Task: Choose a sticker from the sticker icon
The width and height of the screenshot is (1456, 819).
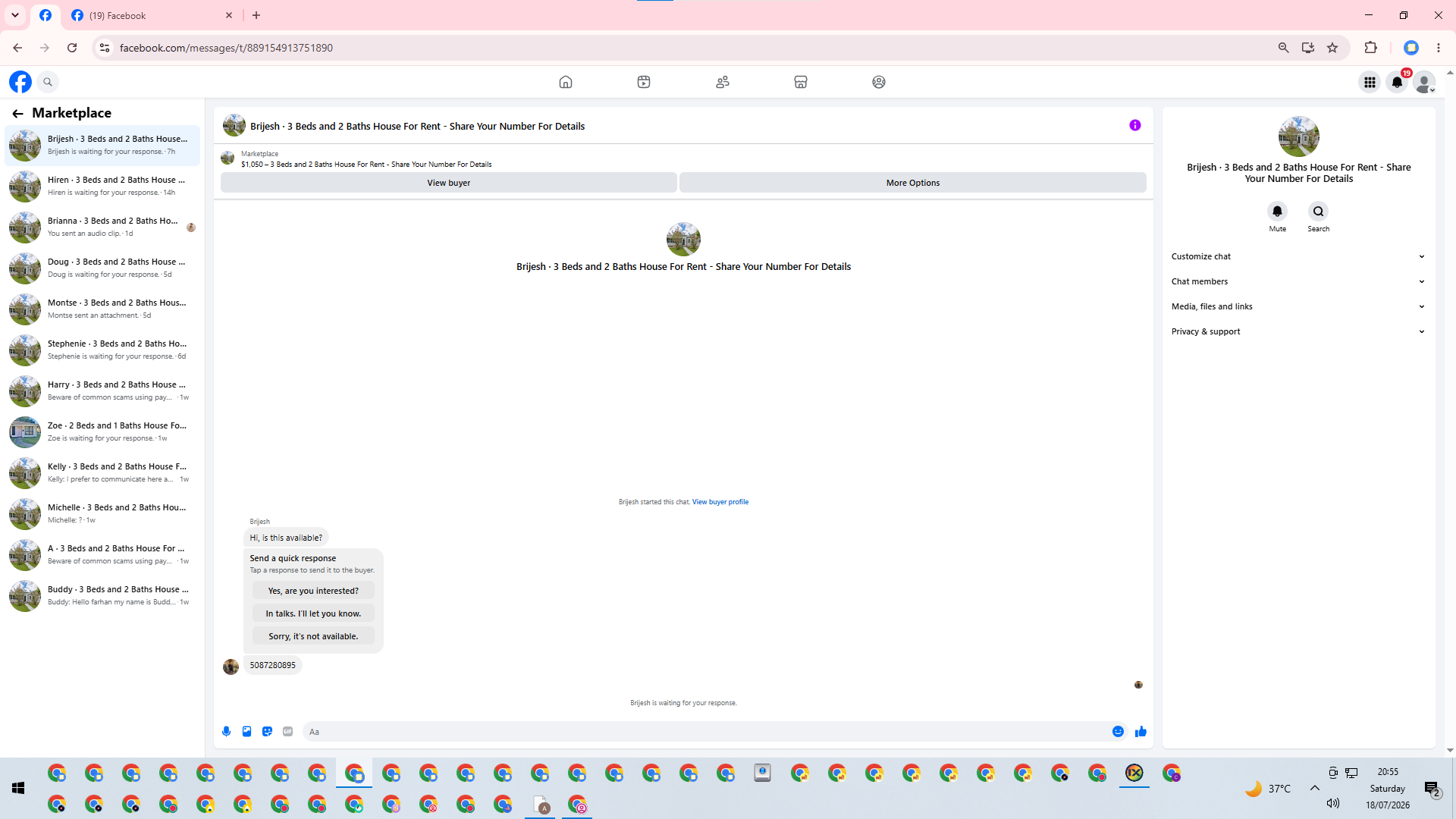Action: [x=267, y=732]
